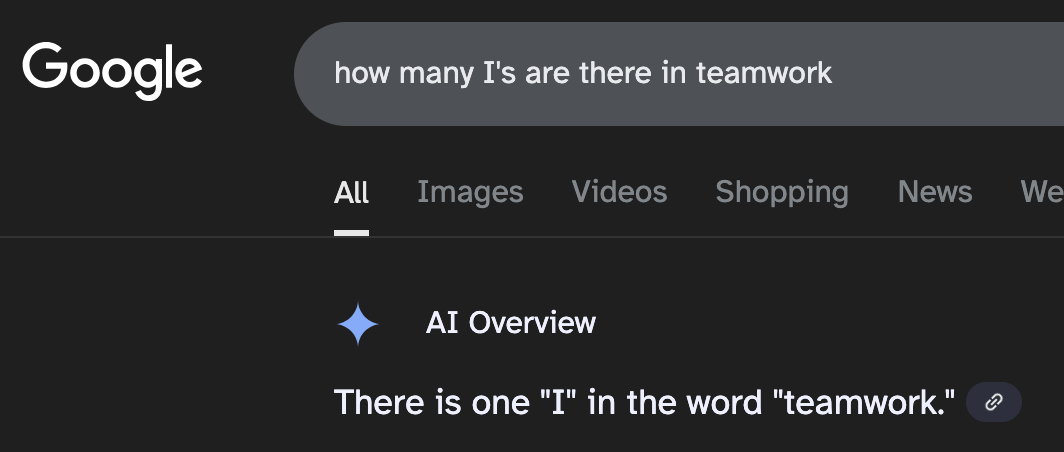The image size is (1064, 452).
Task: Click the AI answer sentence about "teamwork"
Action: 644,402
